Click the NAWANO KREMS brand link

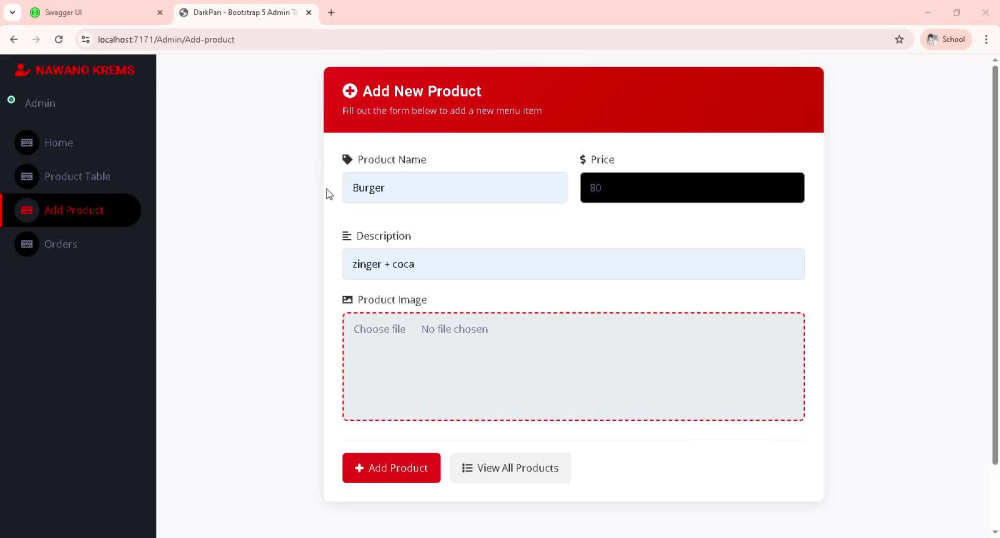(75, 70)
